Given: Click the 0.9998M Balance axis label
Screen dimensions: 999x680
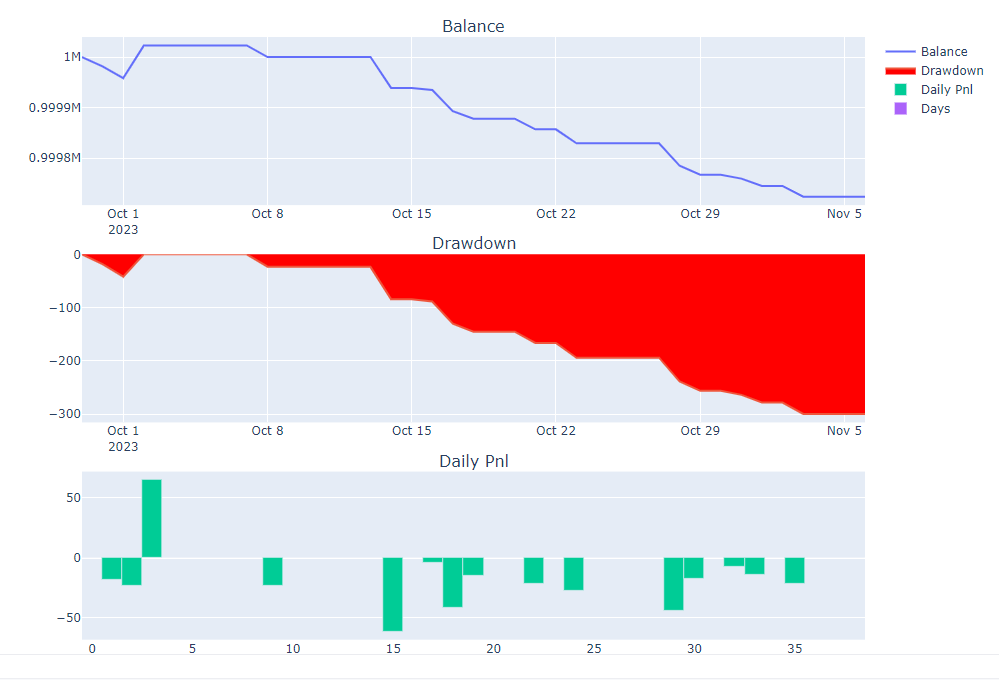Looking at the screenshot, I should (55, 158).
